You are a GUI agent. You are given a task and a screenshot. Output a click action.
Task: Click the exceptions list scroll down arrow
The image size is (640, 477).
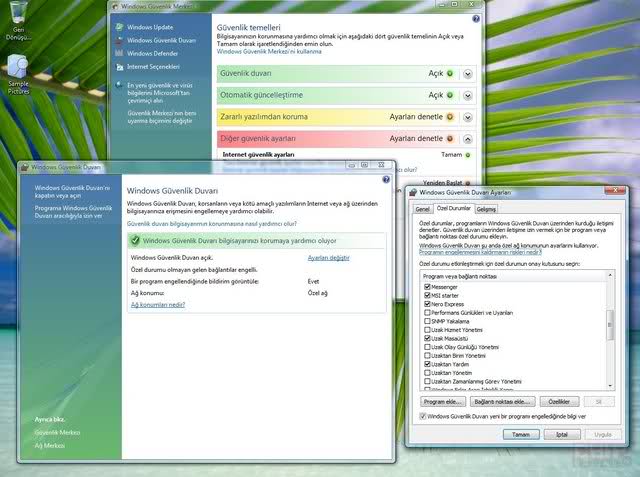click(x=610, y=386)
